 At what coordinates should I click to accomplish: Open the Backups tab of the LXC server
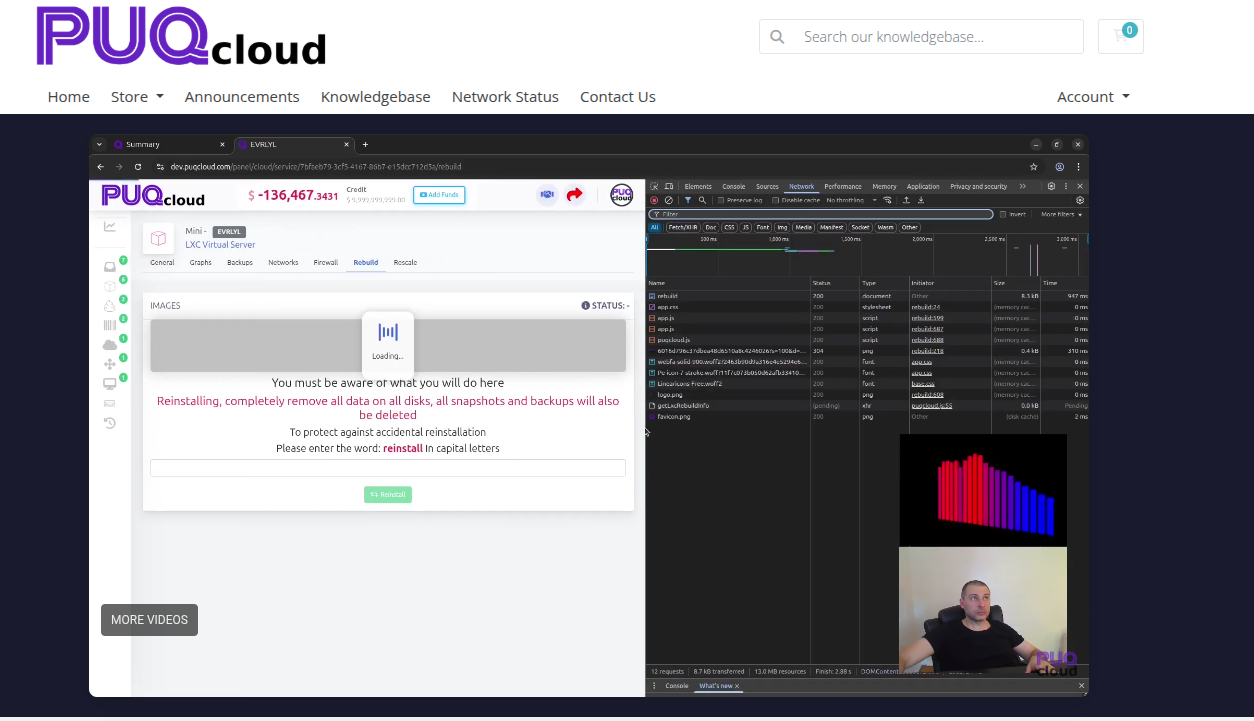(x=239, y=262)
